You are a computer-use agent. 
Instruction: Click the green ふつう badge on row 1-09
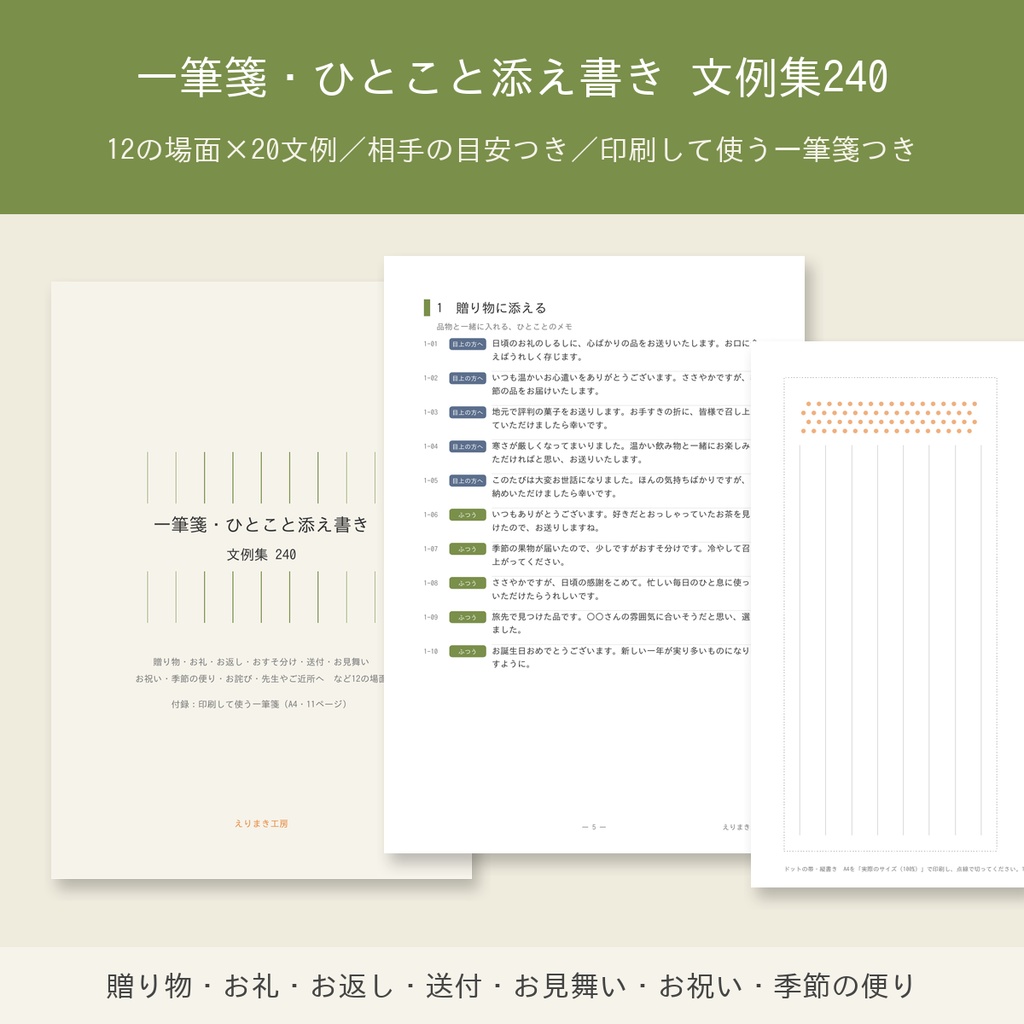(468, 617)
